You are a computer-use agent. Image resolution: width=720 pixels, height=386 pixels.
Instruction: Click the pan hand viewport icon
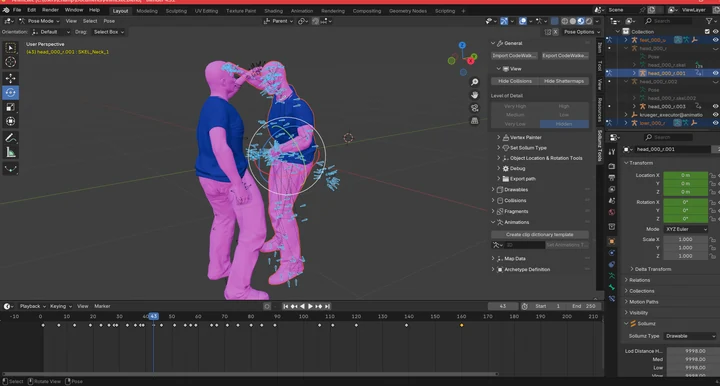[474, 95]
